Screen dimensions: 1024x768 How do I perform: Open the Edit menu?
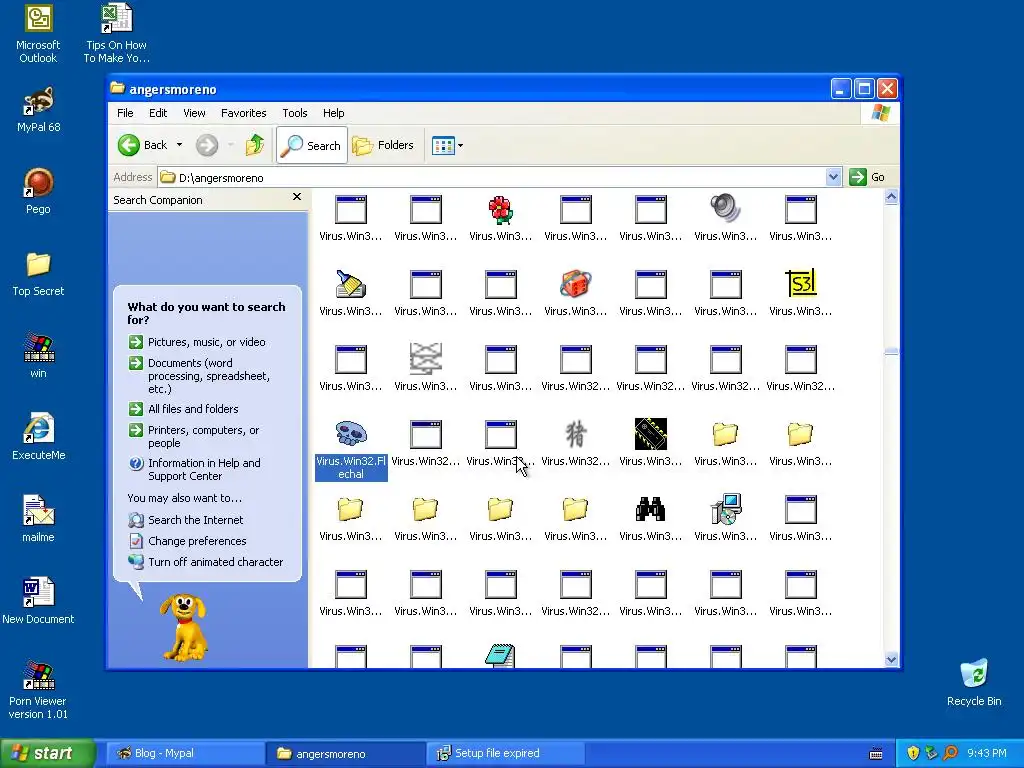(158, 113)
